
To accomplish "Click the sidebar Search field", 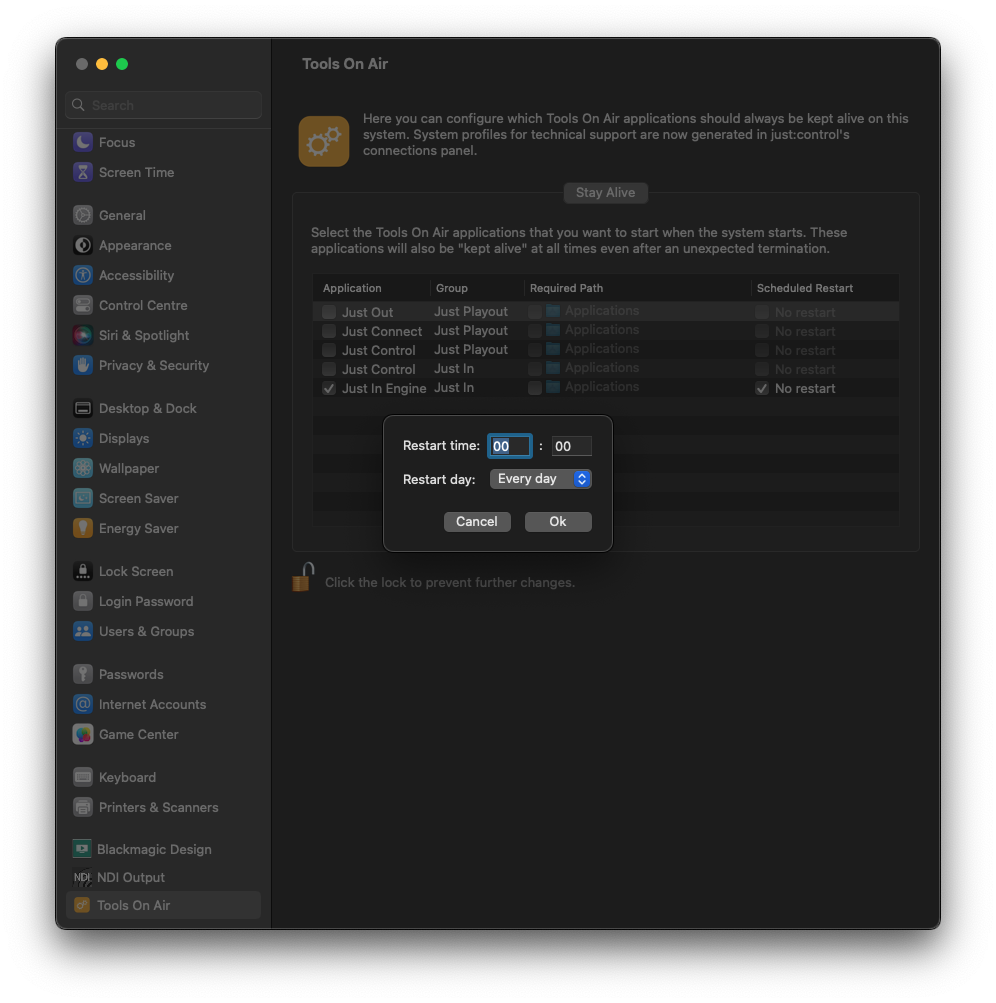I will 164,105.
